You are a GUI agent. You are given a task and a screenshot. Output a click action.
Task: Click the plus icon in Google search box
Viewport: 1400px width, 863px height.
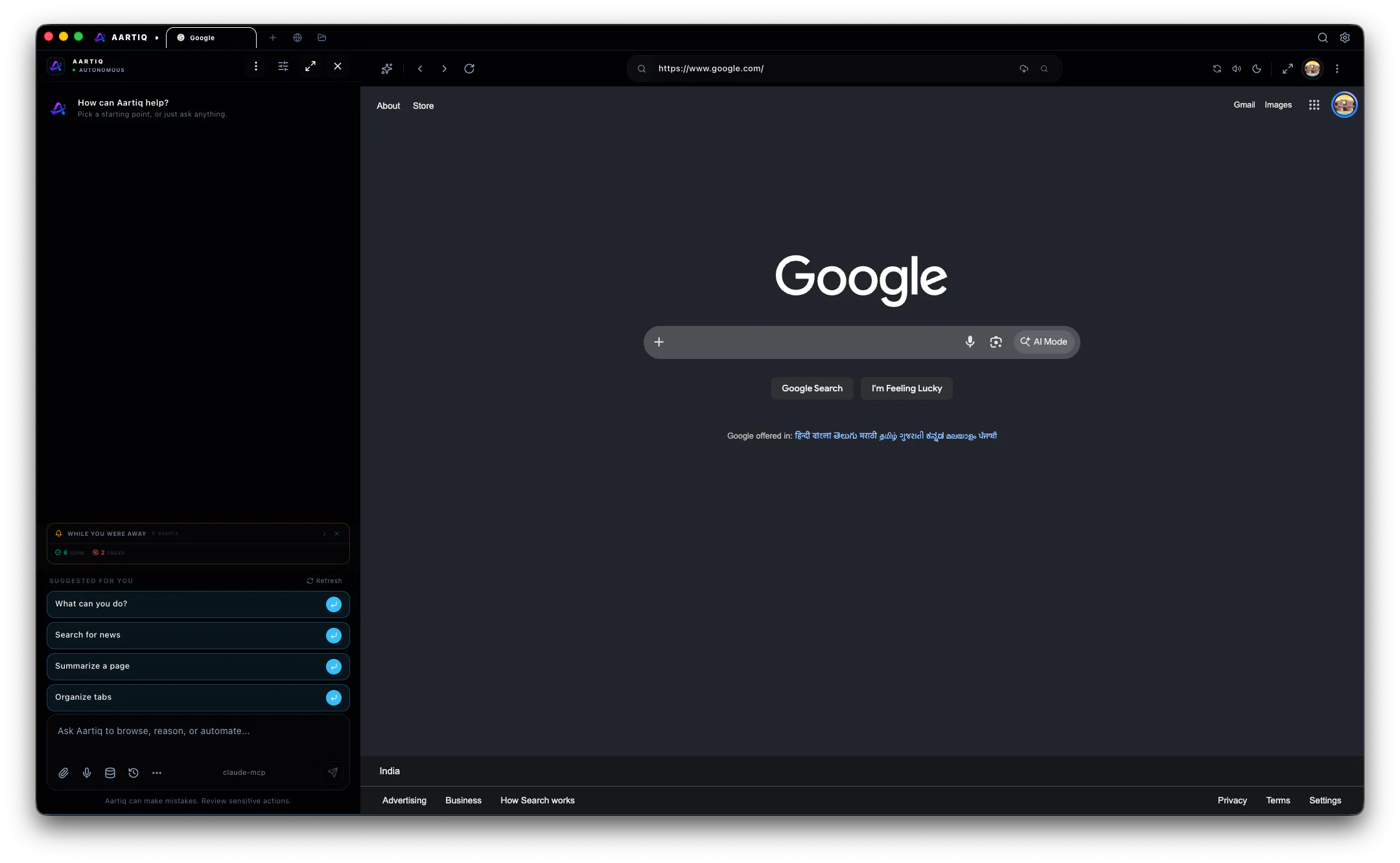tap(659, 342)
